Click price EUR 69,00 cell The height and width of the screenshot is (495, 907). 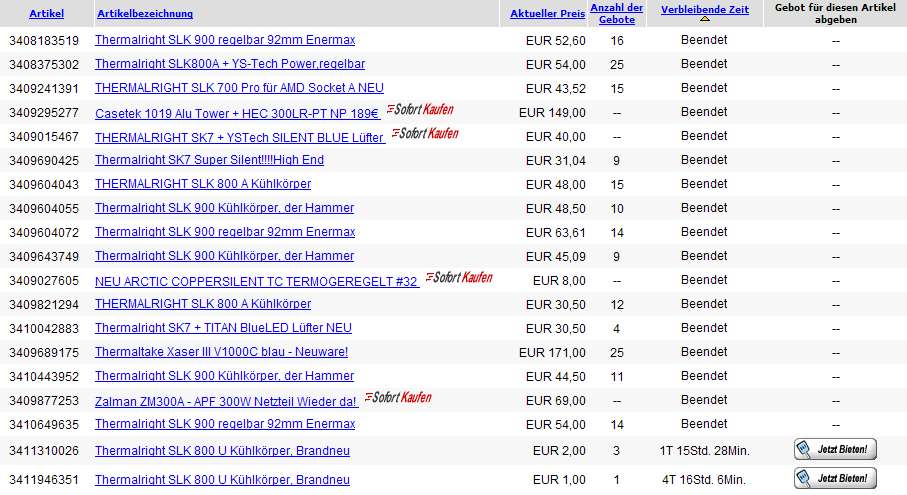pyautogui.click(x=556, y=400)
